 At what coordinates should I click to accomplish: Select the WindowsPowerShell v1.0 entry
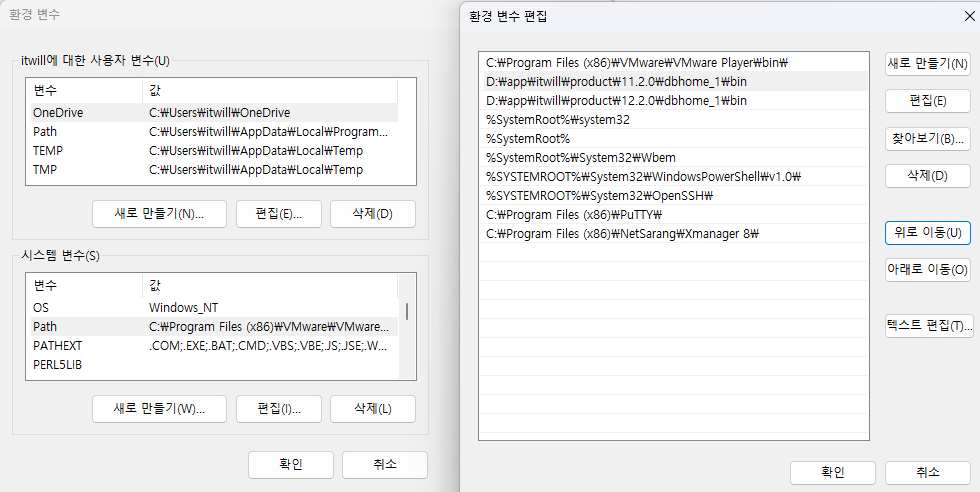click(x=674, y=176)
